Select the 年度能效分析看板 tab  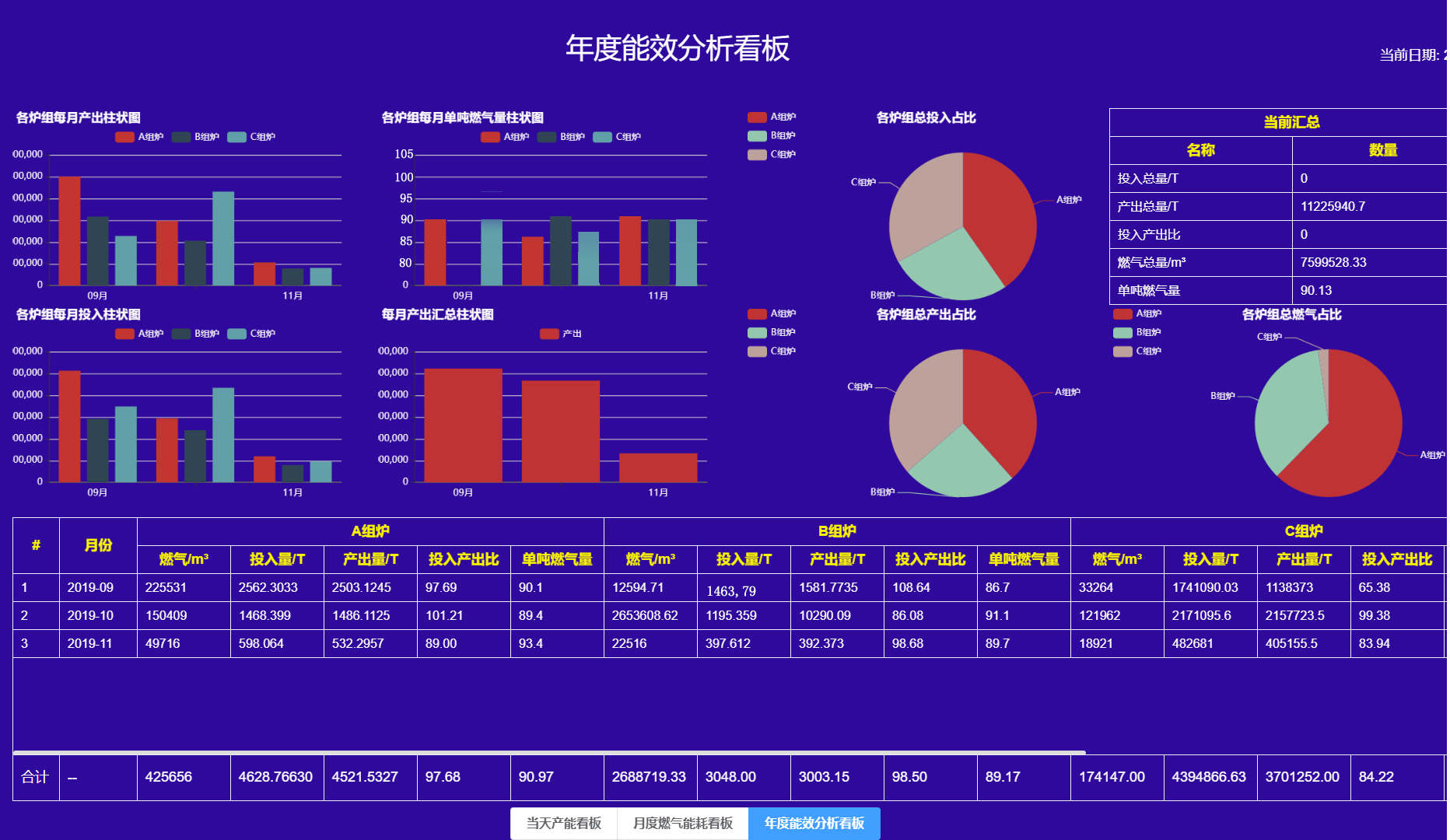pos(814,823)
